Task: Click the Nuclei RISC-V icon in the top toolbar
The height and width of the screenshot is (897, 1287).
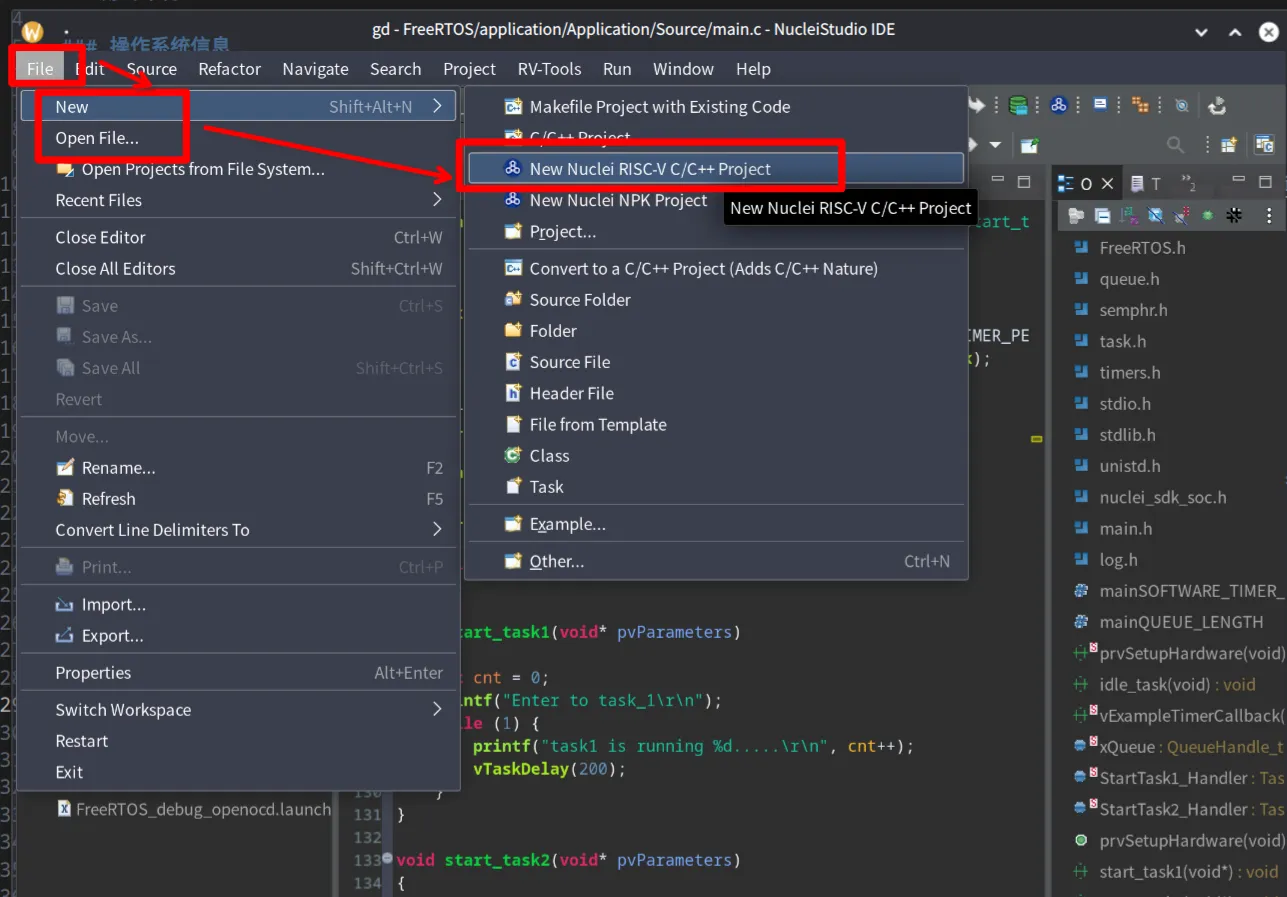Action: pyautogui.click(x=1059, y=106)
